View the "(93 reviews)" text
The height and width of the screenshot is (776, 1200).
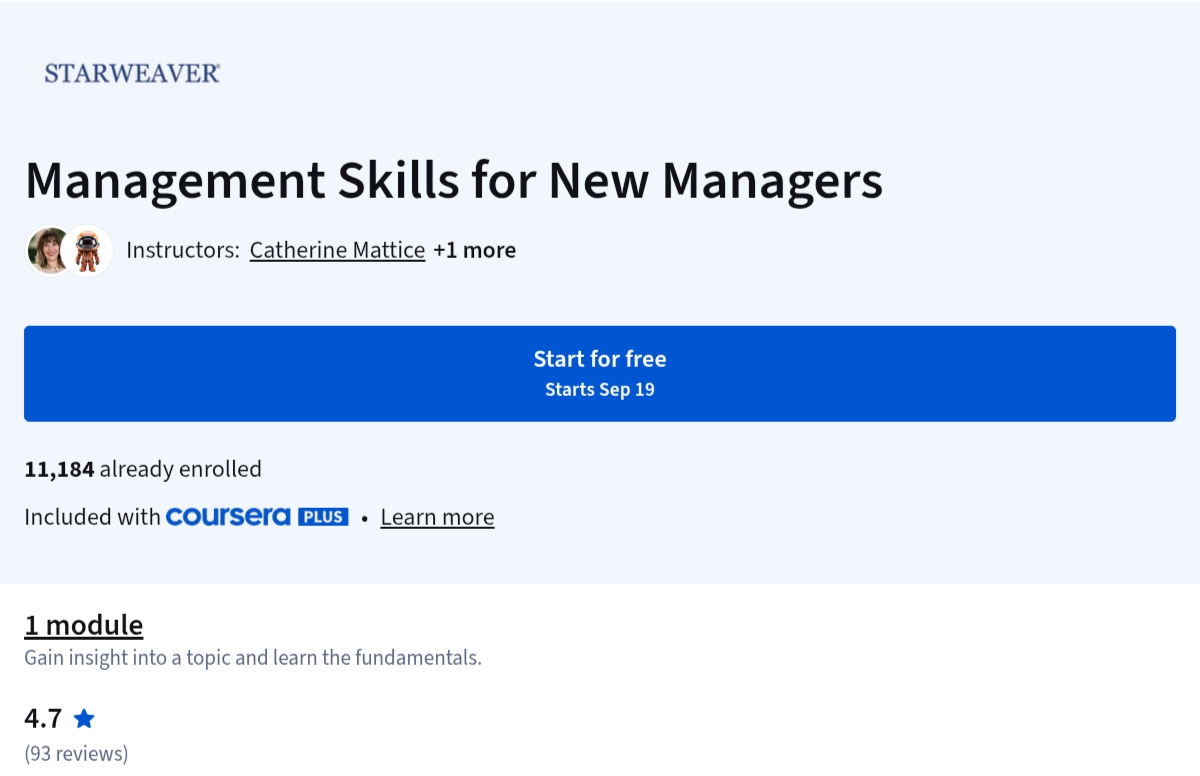(x=76, y=753)
